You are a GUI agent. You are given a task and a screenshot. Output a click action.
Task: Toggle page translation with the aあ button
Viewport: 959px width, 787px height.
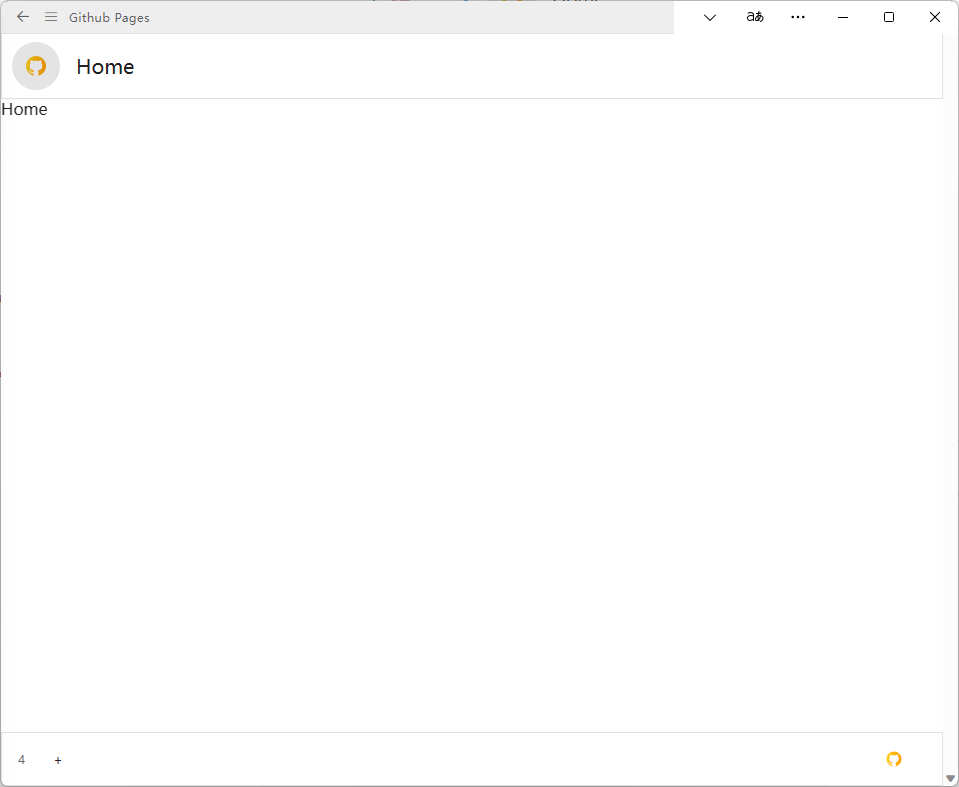(x=754, y=17)
